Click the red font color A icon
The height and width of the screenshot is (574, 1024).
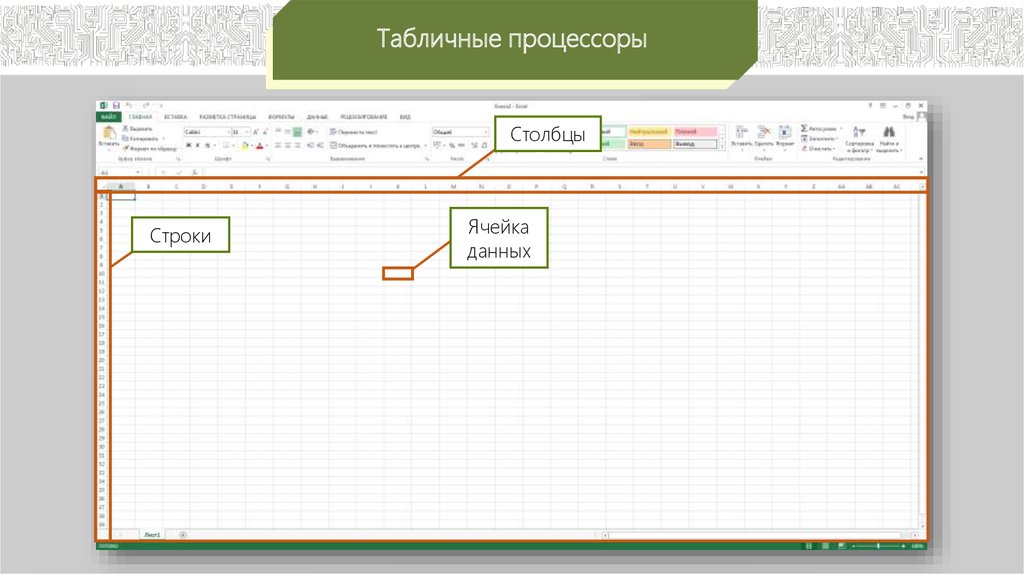(259, 146)
